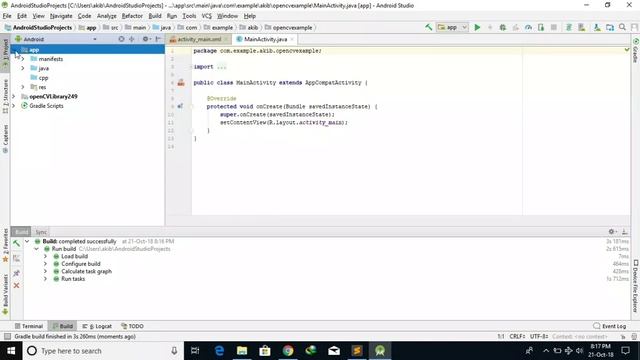
Task: Click the Stop square toolbar icon
Action: [x=553, y=27]
